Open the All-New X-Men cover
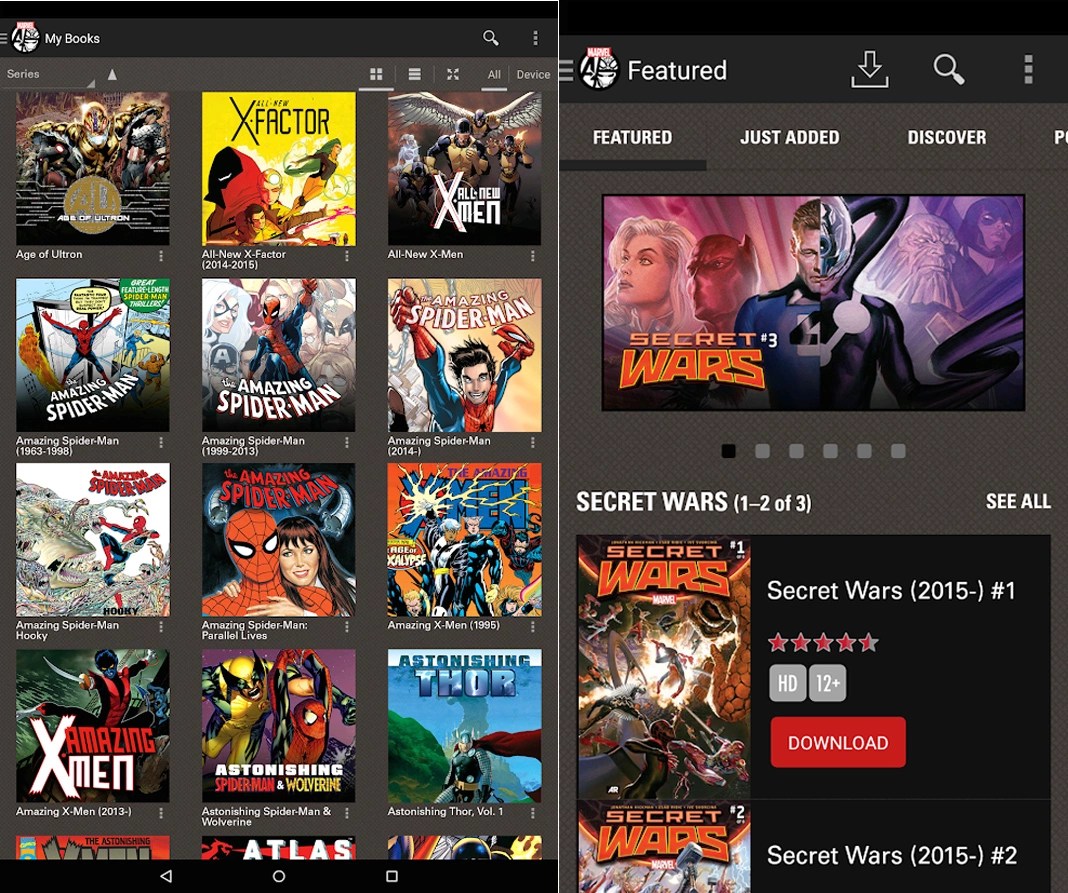Image resolution: width=1068 pixels, height=893 pixels. (465, 169)
